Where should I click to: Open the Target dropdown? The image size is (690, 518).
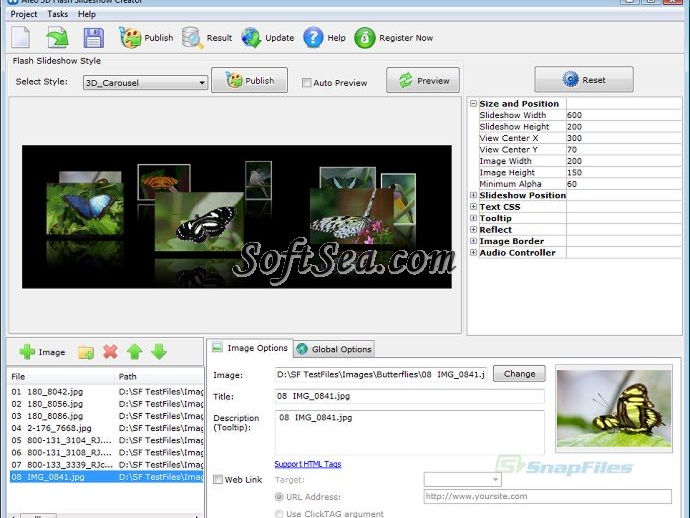pos(462,479)
